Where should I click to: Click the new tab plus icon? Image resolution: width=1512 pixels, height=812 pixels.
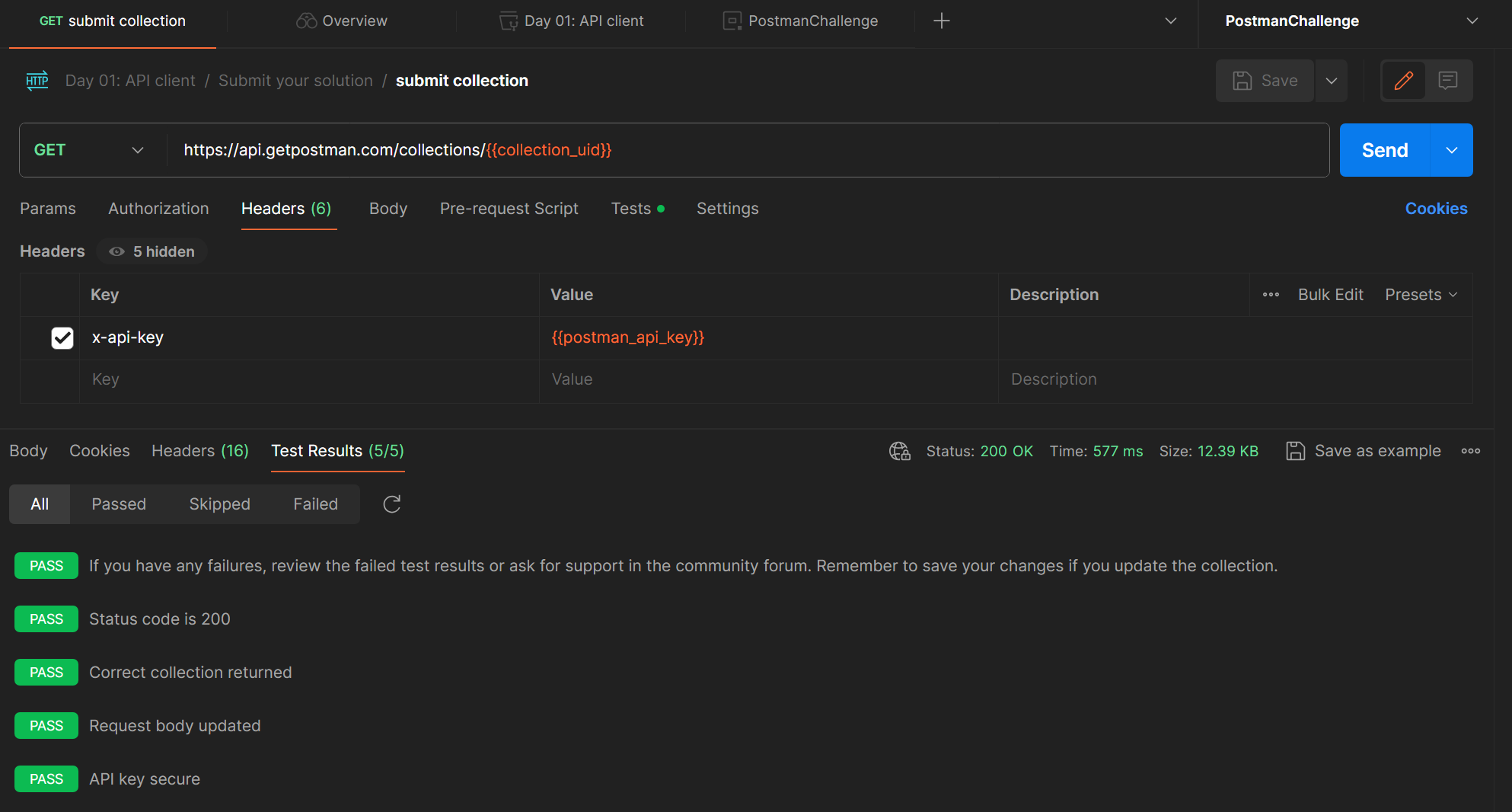(x=942, y=21)
